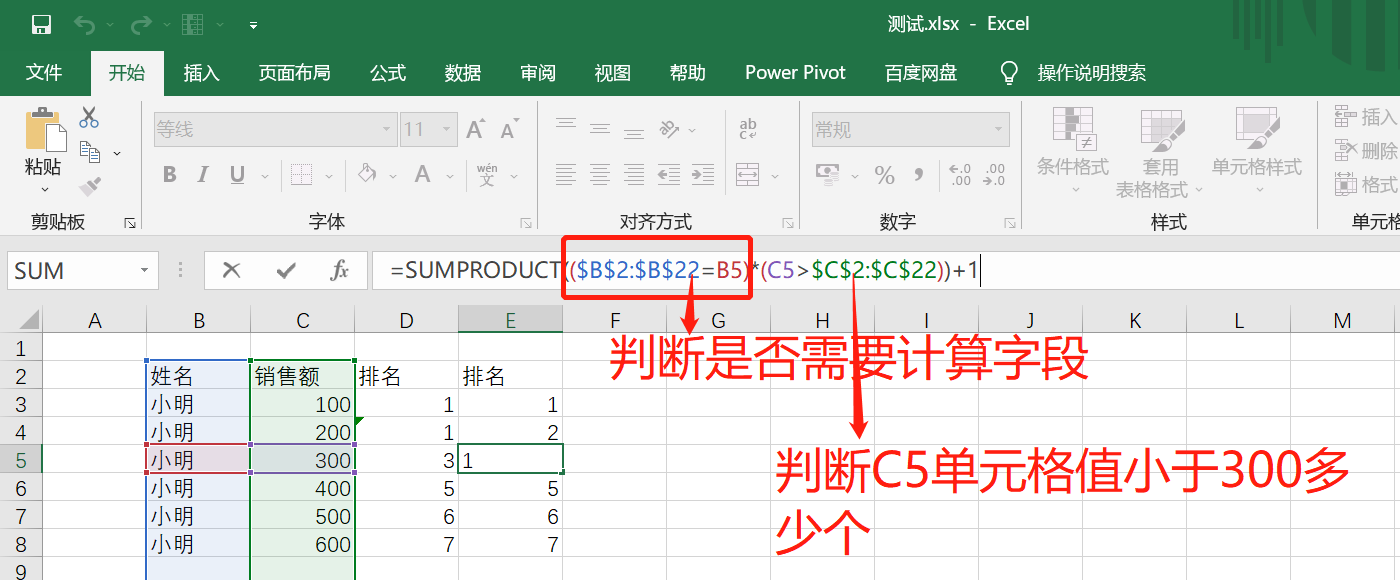The image size is (1400, 580).
Task: Save the workbook via Quick Access save icon
Action: (40, 23)
